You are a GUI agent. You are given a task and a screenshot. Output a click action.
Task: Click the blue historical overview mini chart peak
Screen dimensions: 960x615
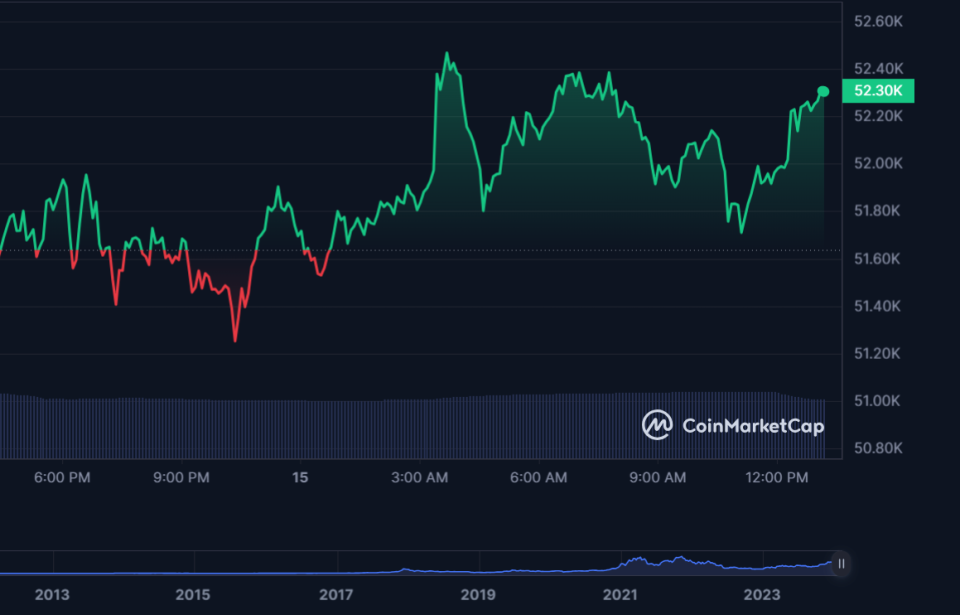[680, 558]
